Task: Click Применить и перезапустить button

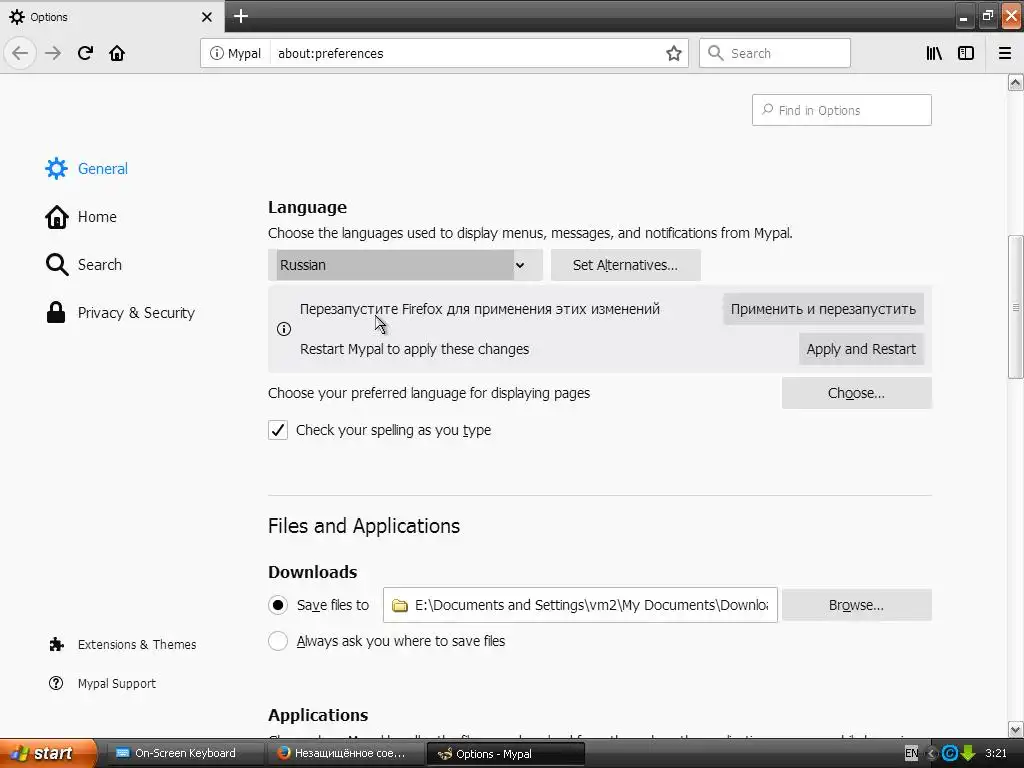Action: [823, 309]
